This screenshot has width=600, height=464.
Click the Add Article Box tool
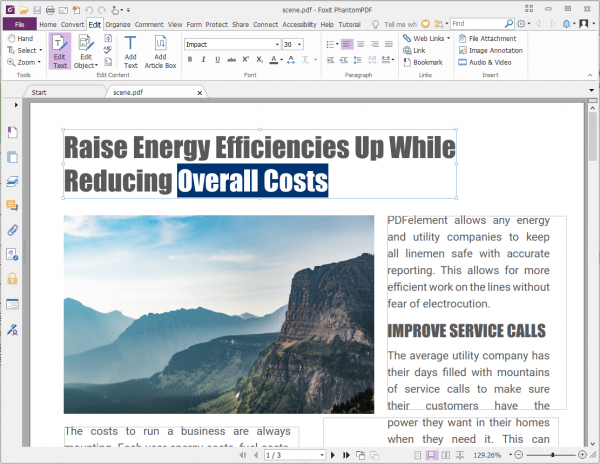click(160, 52)
